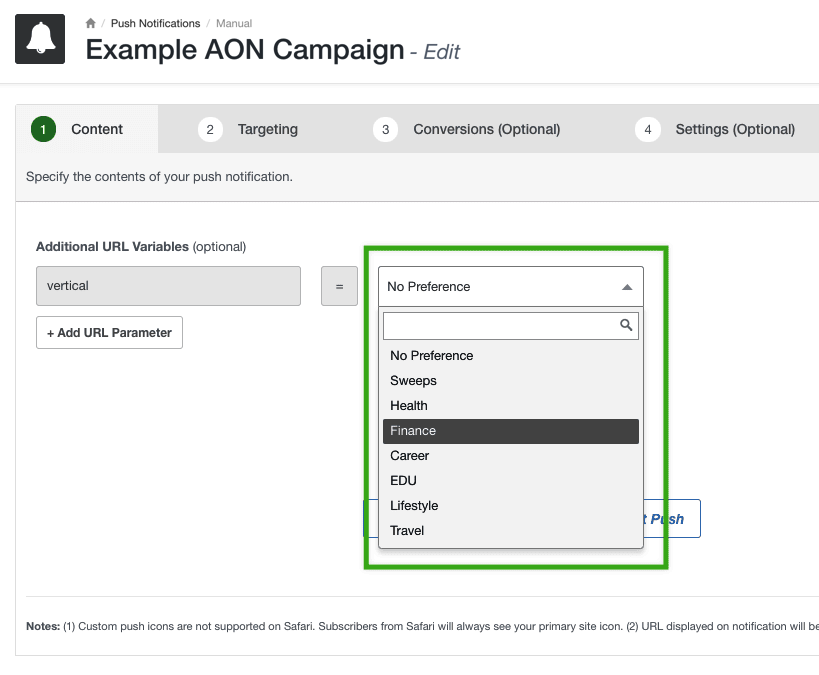Image resolution: width=819 pixels, height=675 pixels.
Task: Pick the Travel option
Action: pos(407,531)
